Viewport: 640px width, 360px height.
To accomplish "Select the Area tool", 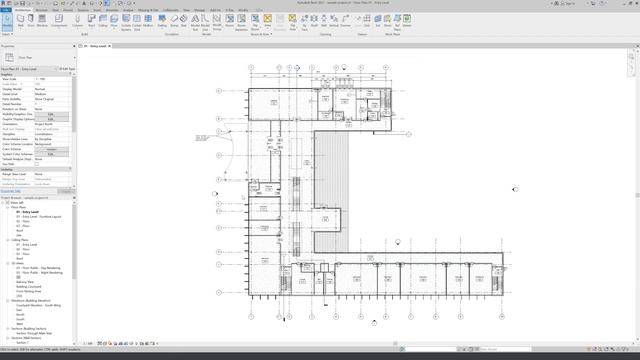I will pos(267,21).
